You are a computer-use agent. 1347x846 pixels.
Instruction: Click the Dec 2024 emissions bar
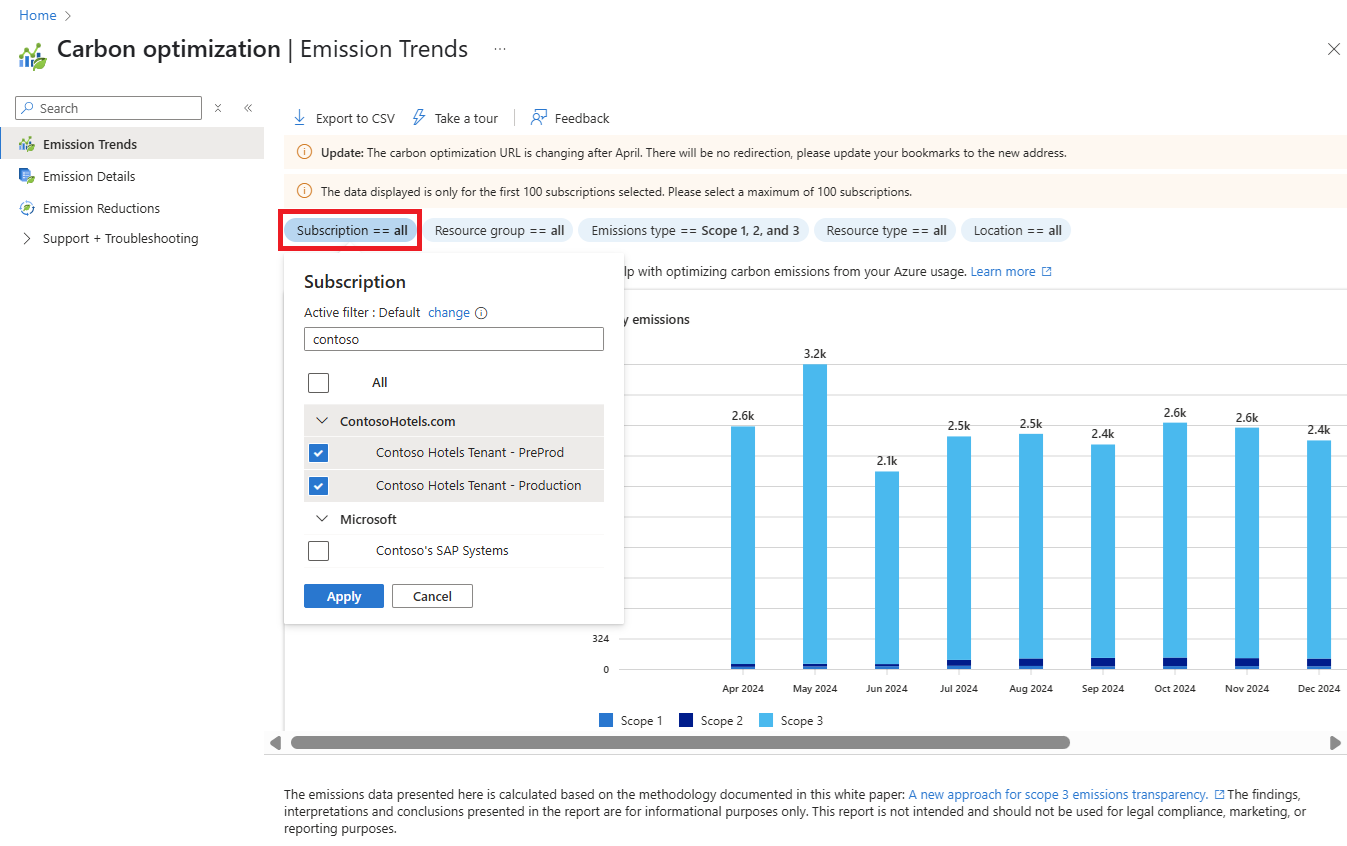click(1319, 555)
